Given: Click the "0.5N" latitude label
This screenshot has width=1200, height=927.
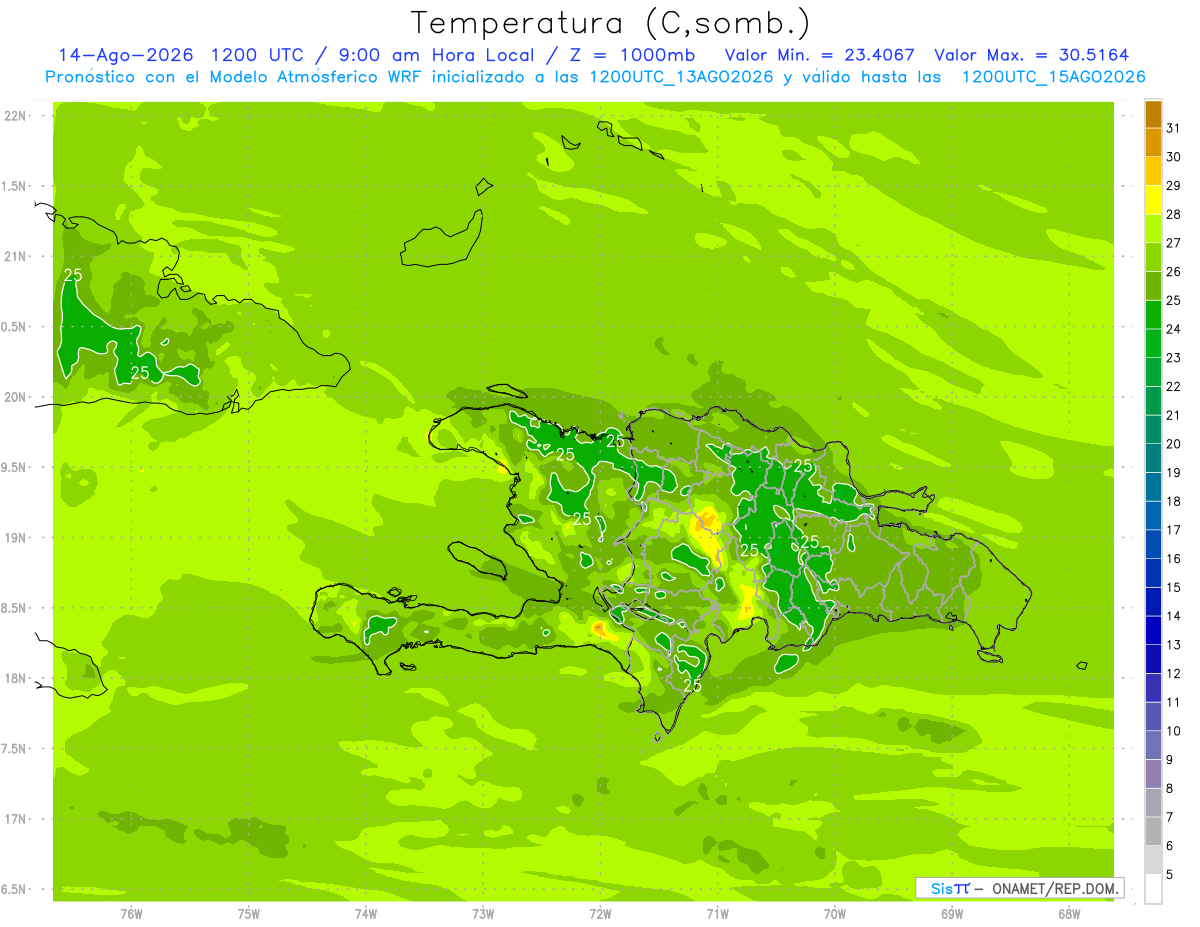Looking at the screenshot, I should (13, 327).
